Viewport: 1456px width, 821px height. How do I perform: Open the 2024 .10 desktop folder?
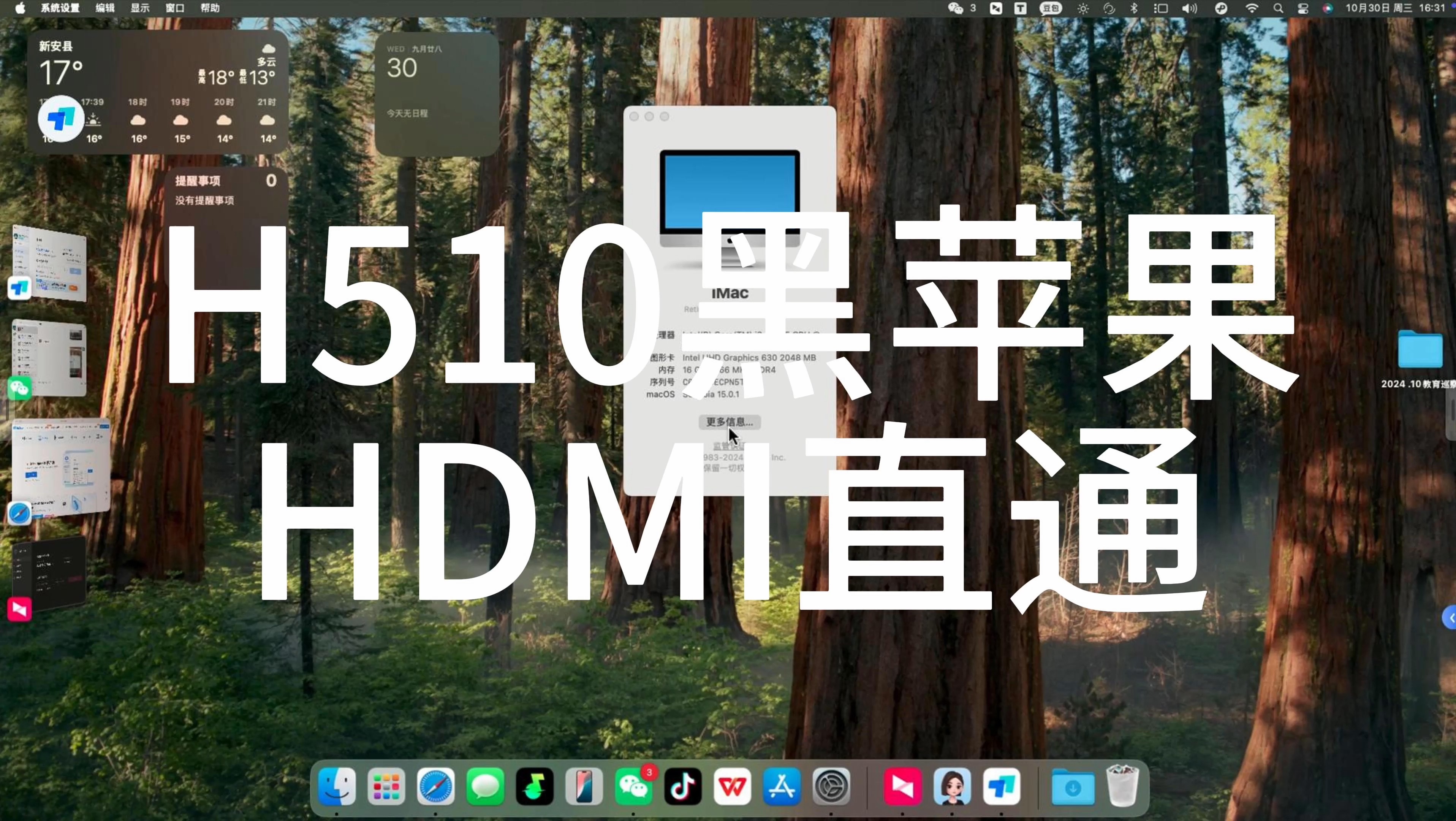pos(1420,349)
